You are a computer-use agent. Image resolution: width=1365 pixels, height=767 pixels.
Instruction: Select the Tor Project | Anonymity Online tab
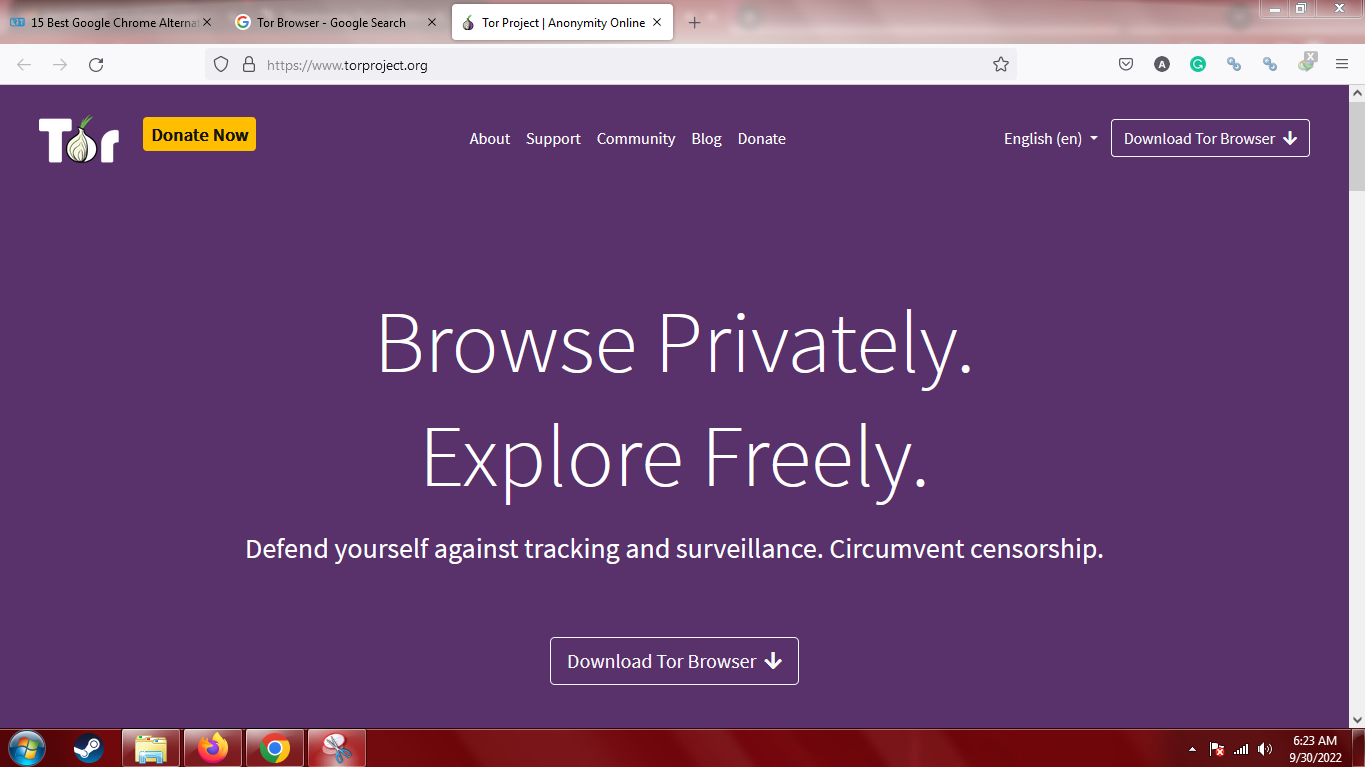pos(563,22)
